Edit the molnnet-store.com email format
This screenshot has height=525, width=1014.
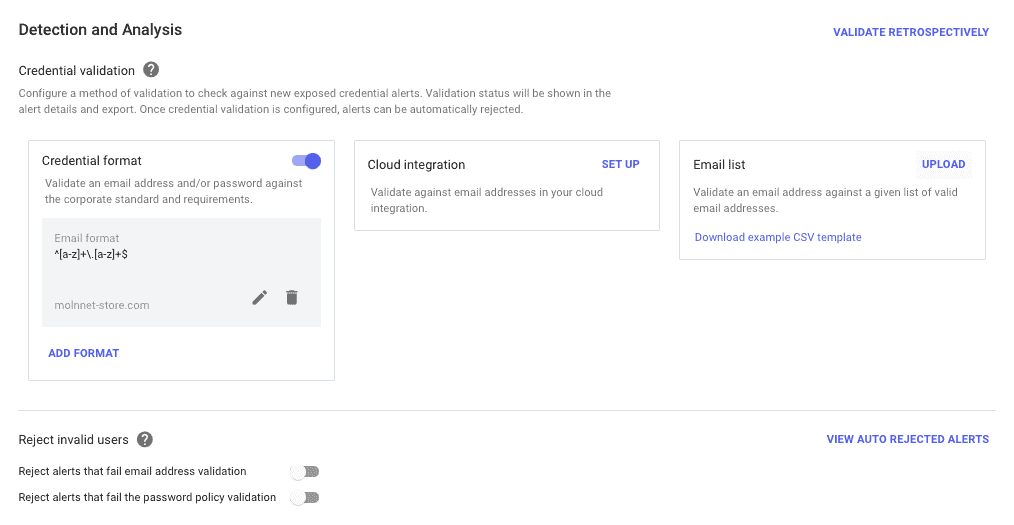pyautogui.click(x=259, y=297)
